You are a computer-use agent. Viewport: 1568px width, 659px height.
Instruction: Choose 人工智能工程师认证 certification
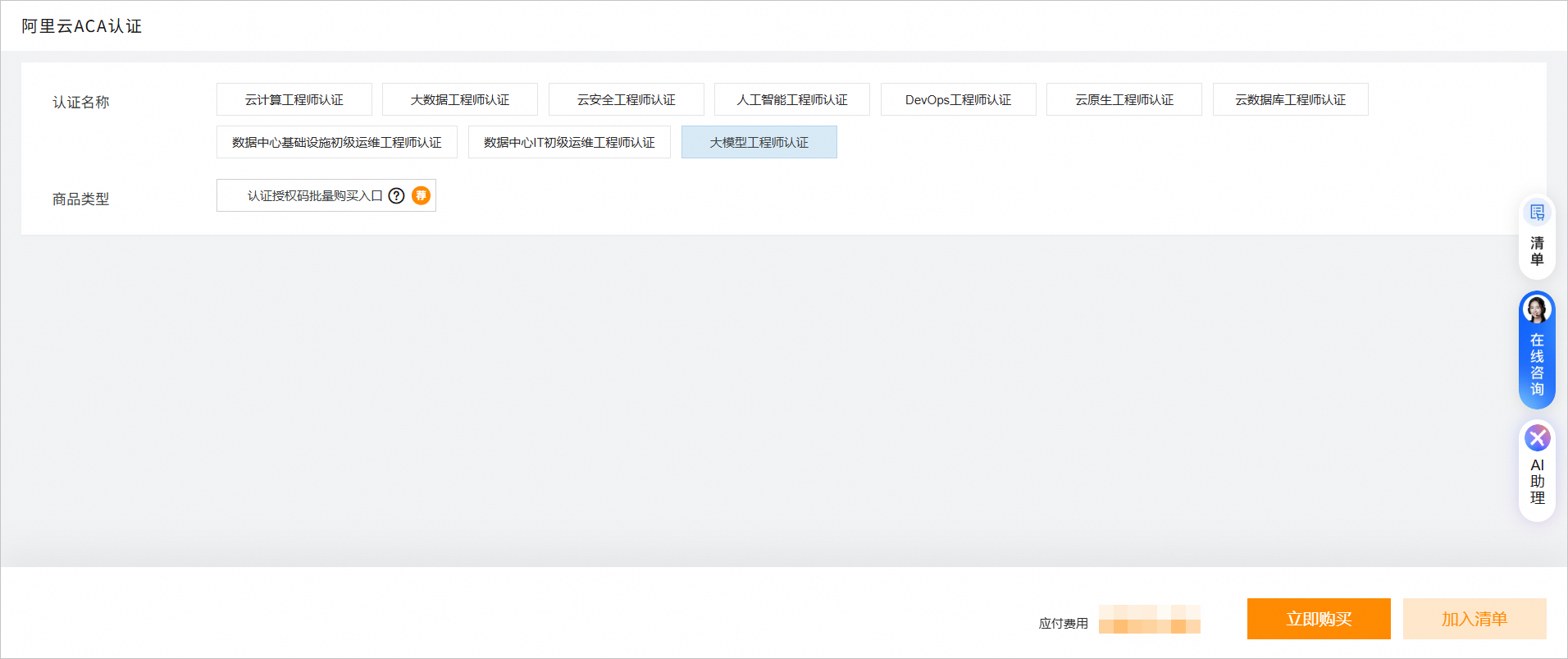coord(792,99)
